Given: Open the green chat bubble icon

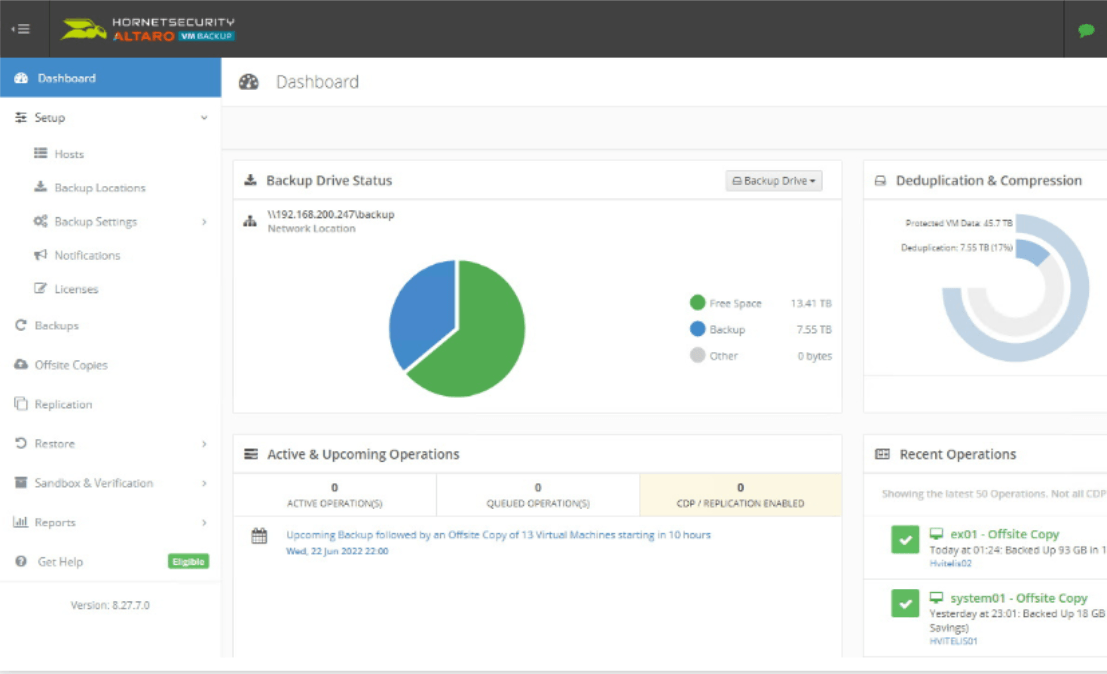Looking at the screenshot, I should pyautogui.click(x=1086, y=30).
